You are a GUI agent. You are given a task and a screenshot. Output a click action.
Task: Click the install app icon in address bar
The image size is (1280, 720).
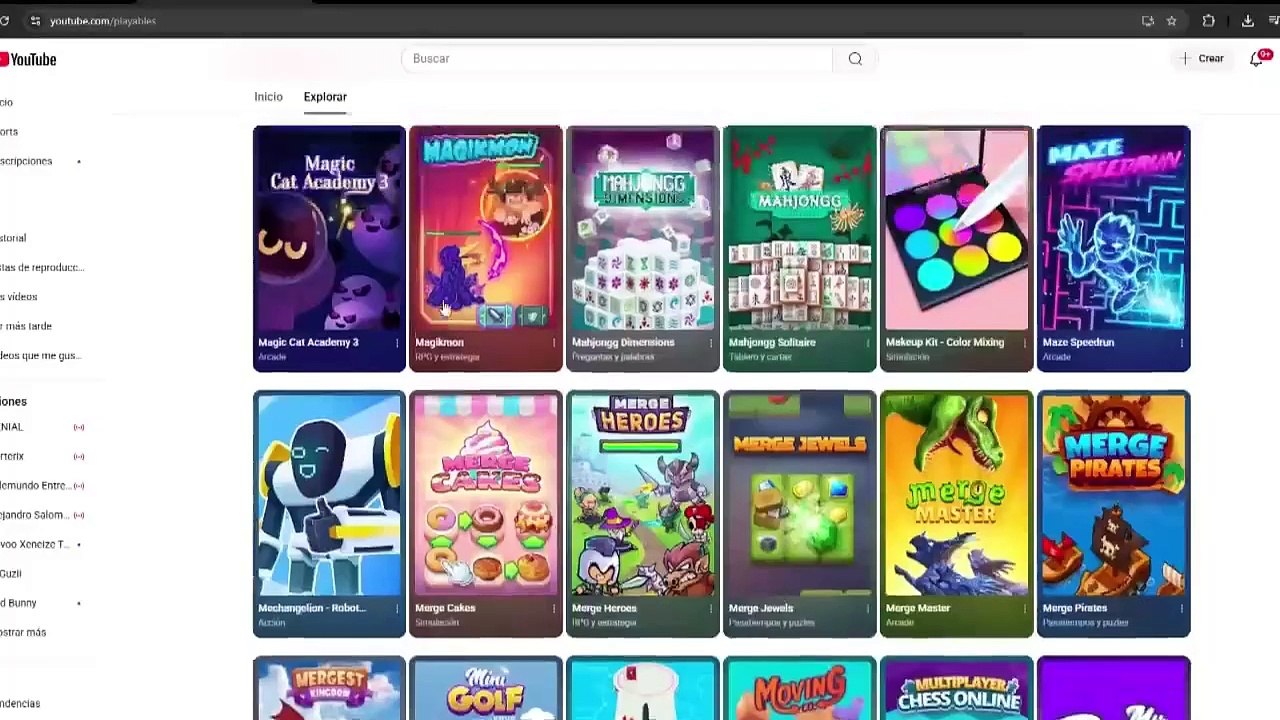tap(1148, 21)
